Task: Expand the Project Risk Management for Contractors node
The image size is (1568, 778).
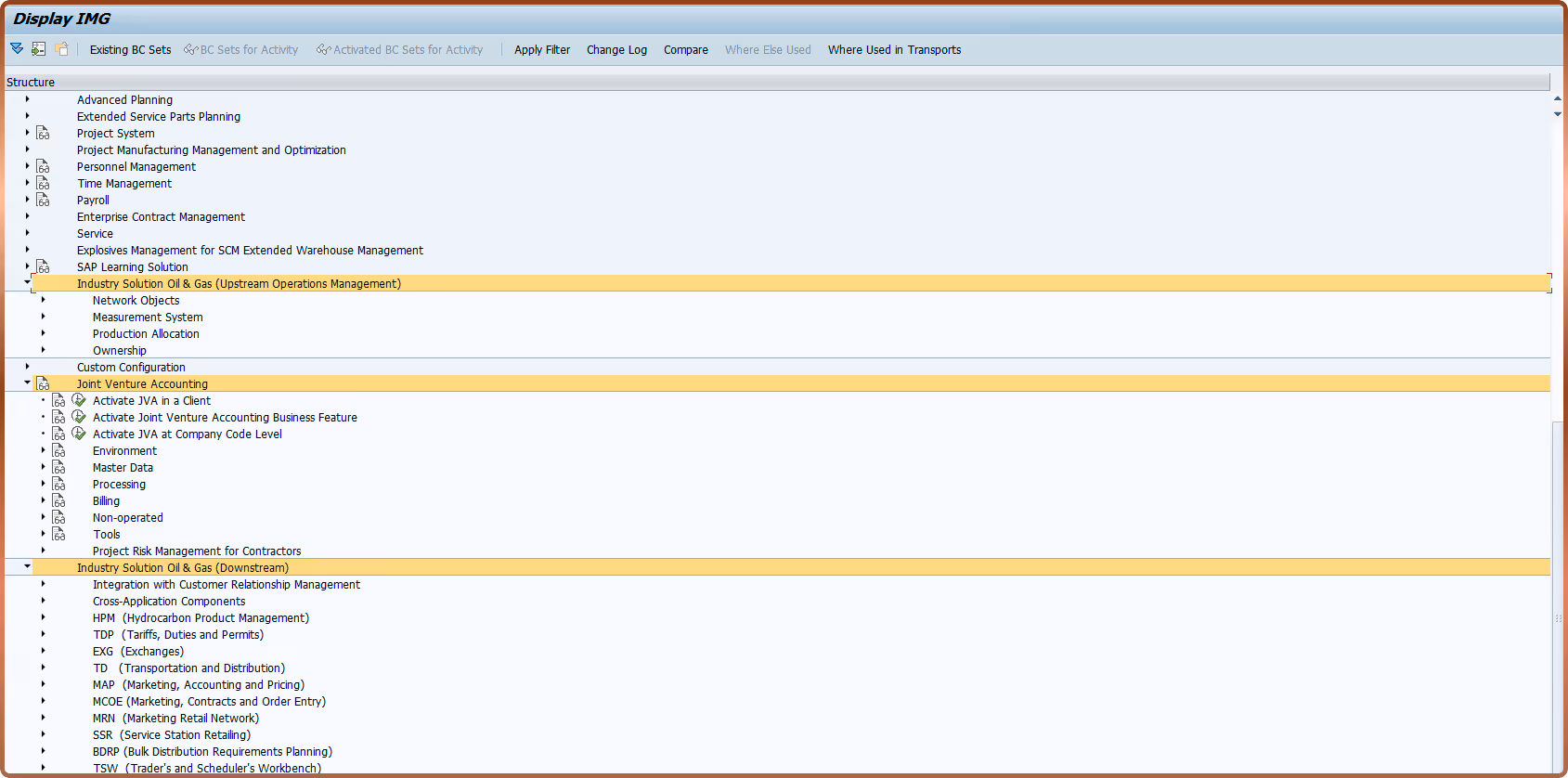Action: click(43, 551)
